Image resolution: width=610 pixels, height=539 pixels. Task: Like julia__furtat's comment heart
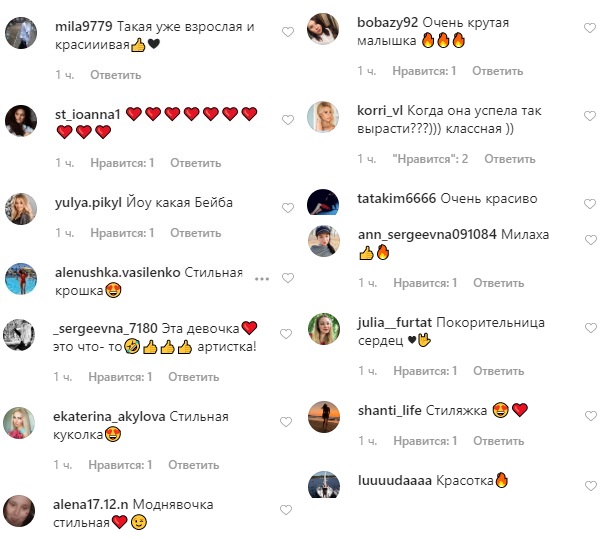pyautogui.click(x=591, y=328)
